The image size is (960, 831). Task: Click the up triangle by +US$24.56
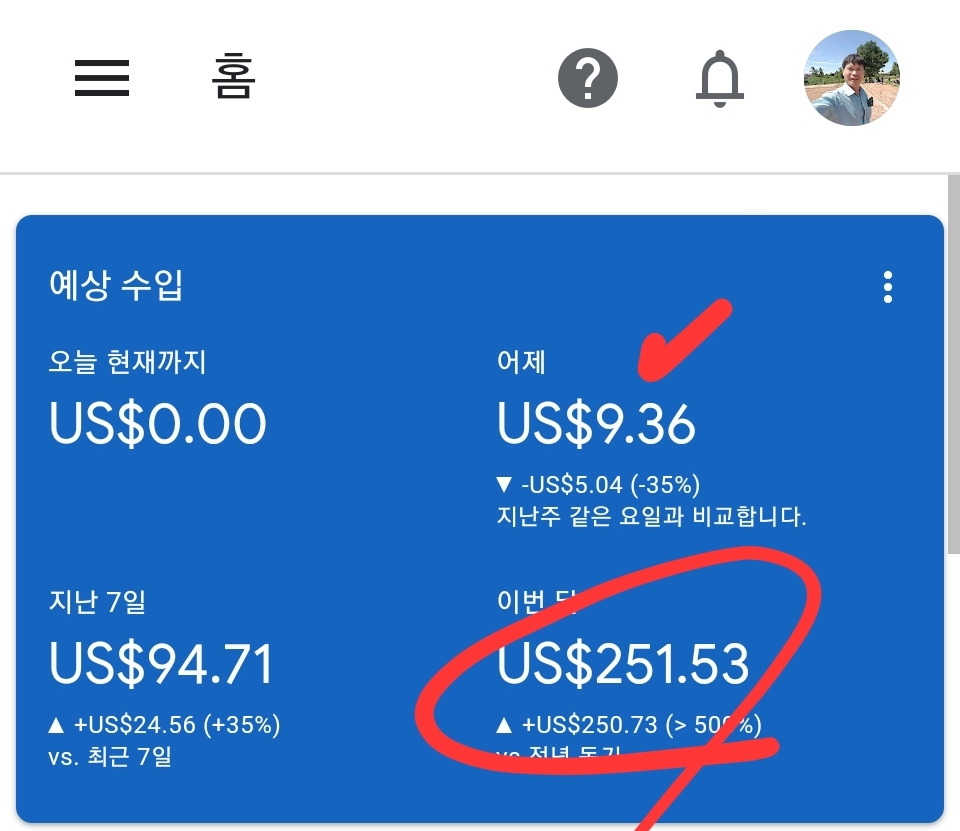coord(56,726)
